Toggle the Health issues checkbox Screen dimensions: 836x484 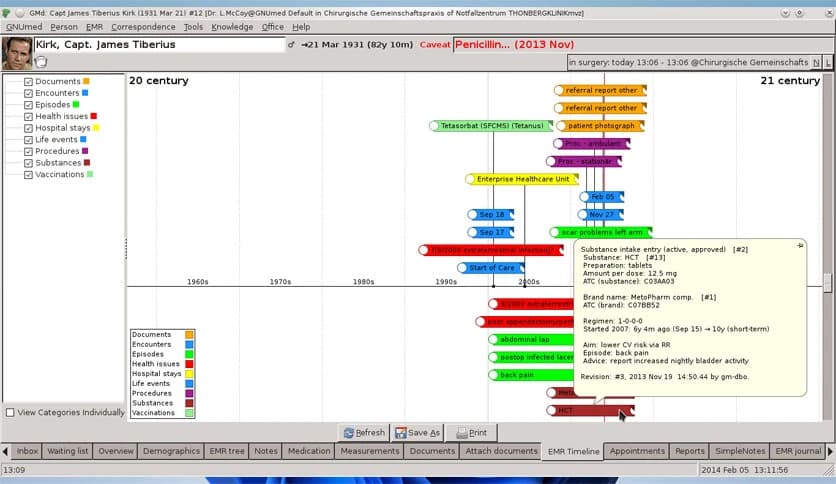pos(28,116)
